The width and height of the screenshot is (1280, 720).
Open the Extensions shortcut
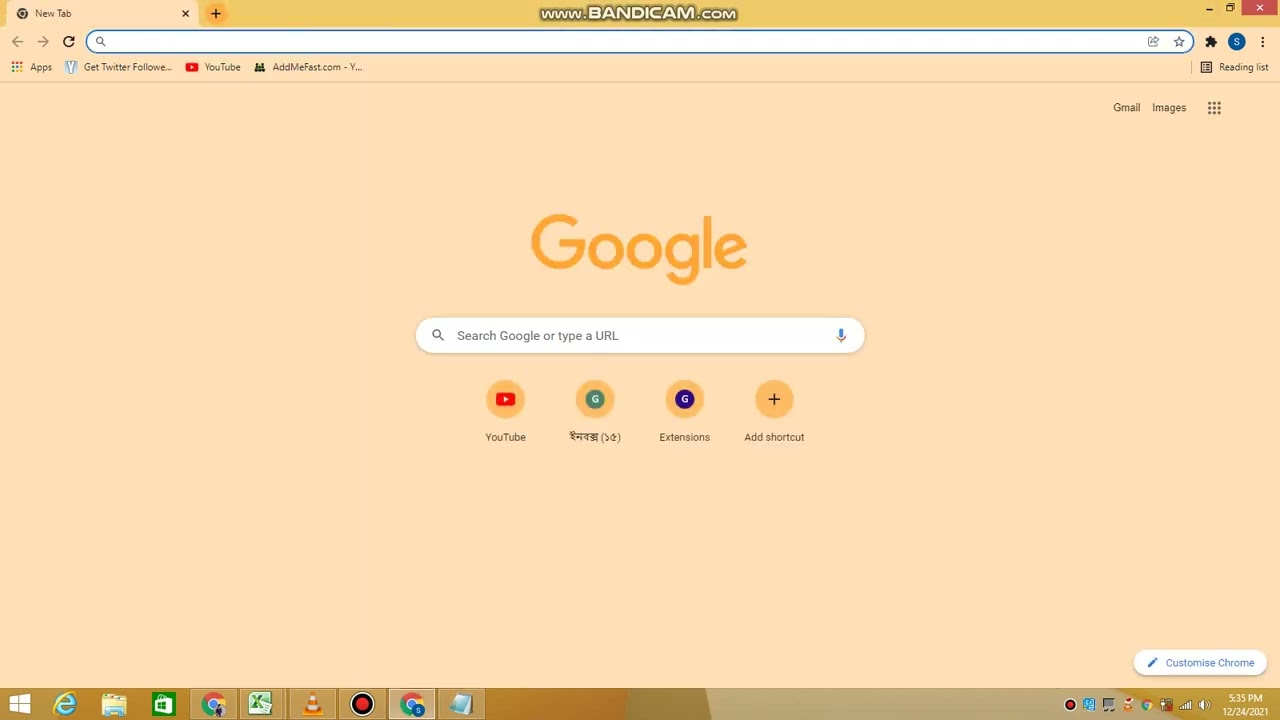[x=684, y=399]
